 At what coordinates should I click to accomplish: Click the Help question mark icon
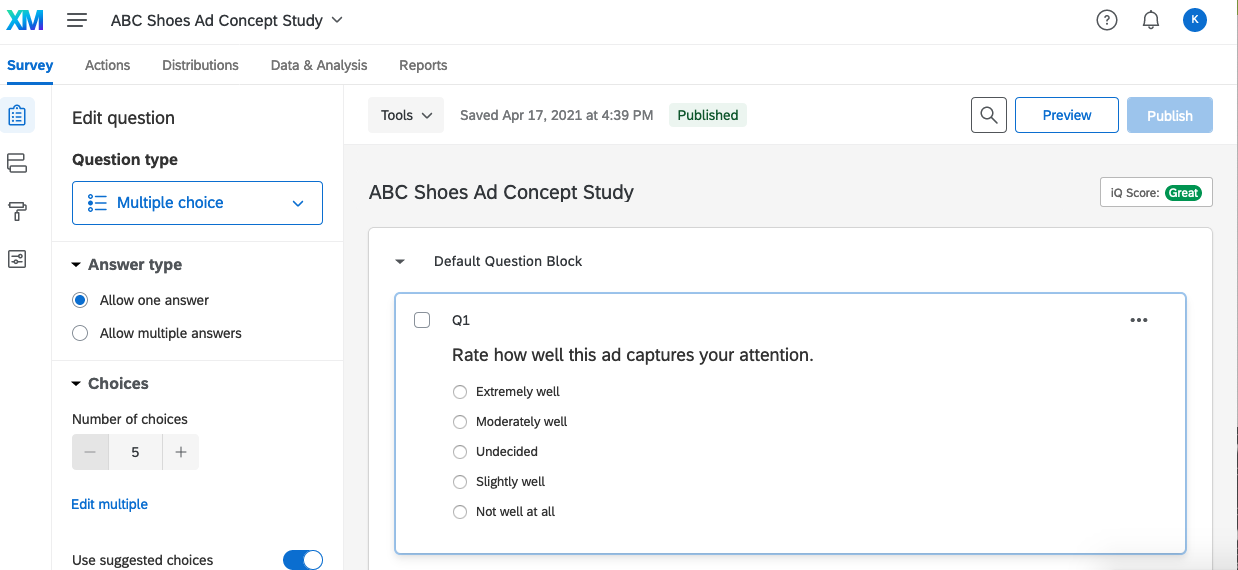[x=1106, y=20]
